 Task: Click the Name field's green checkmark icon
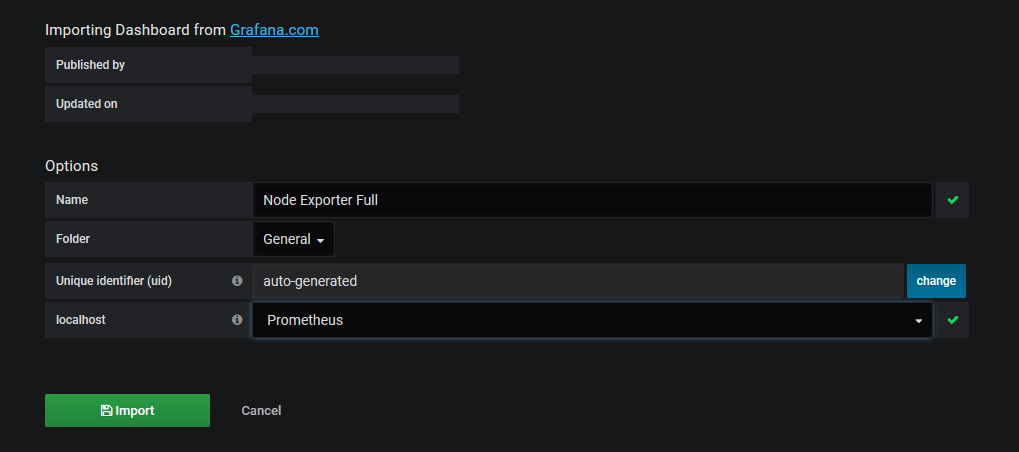click(953, 200)
